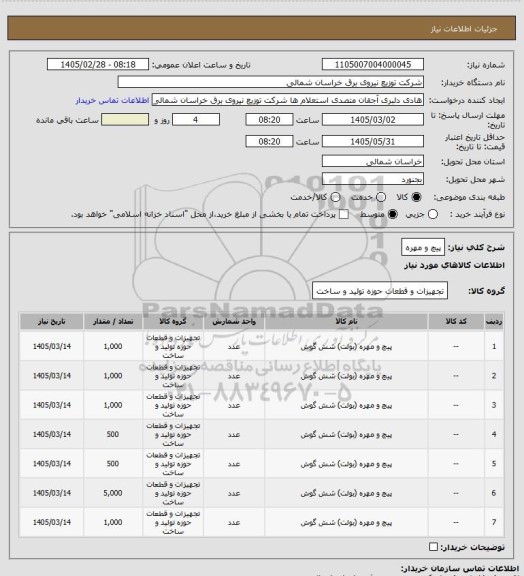Screen dimensions: 524x576
Task: Click the نام کالا column header
Action: tap(346, 321)
